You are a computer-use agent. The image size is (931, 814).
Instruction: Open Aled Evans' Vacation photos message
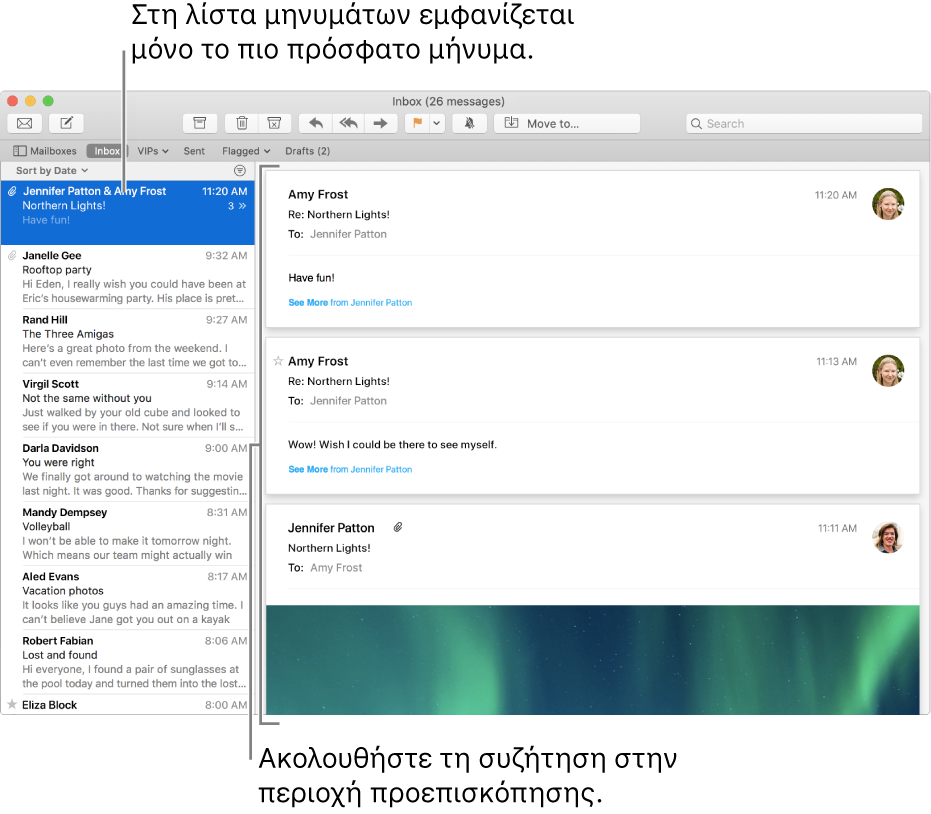point(128,597)
